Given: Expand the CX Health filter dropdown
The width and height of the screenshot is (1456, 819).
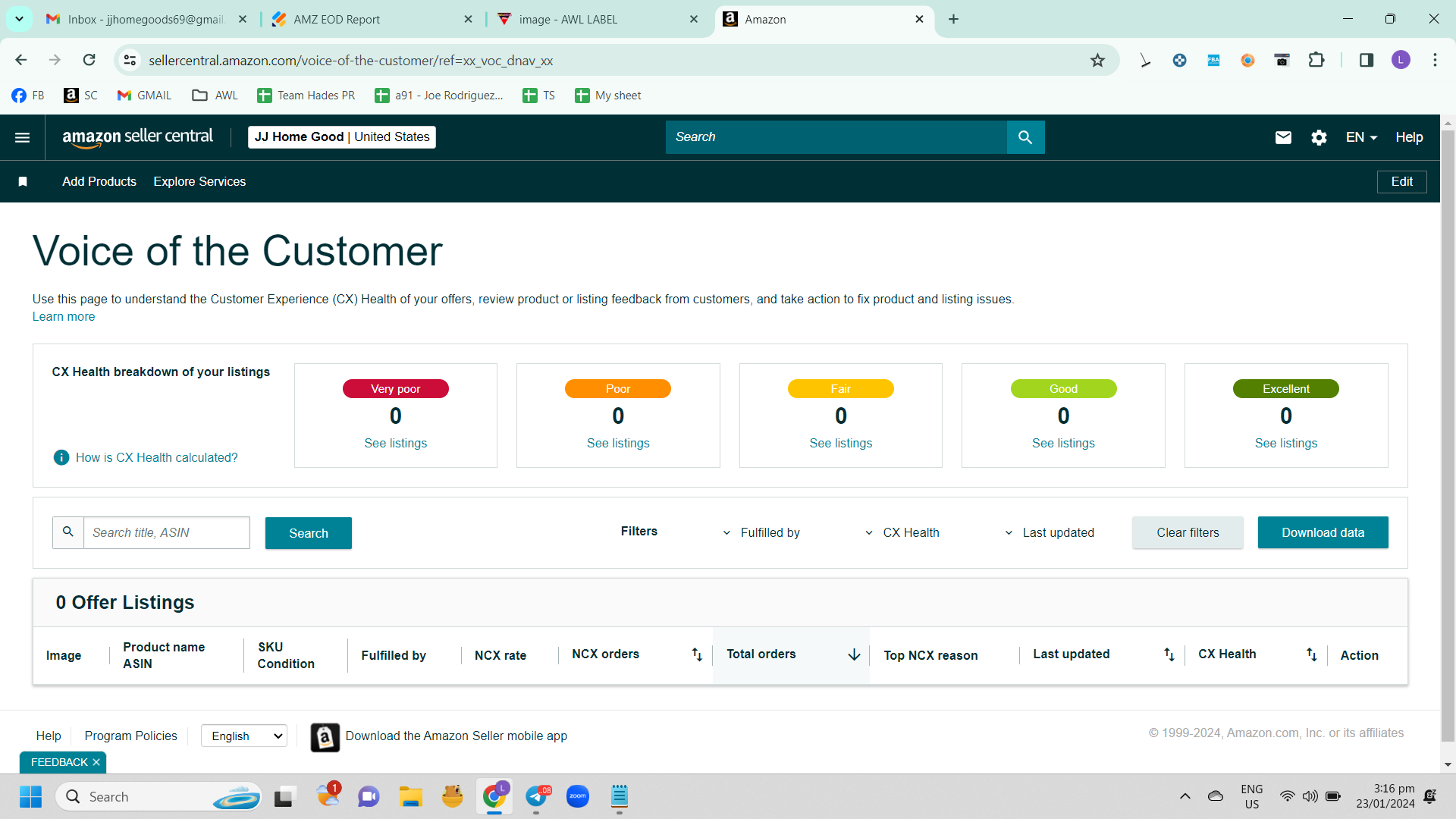Looking at the screenshot, I should [x=902, y=533].
